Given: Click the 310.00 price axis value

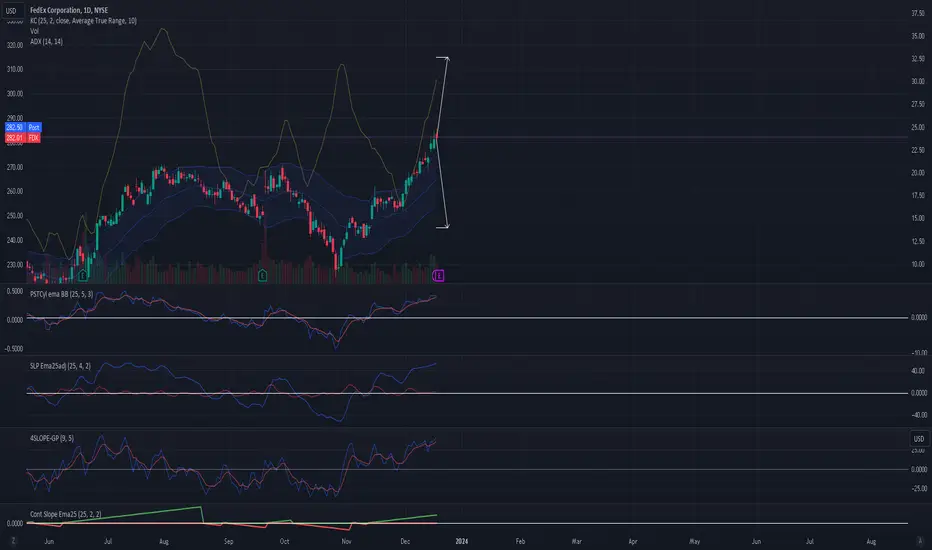Looking at the screenshot, I should click(14, 69).
